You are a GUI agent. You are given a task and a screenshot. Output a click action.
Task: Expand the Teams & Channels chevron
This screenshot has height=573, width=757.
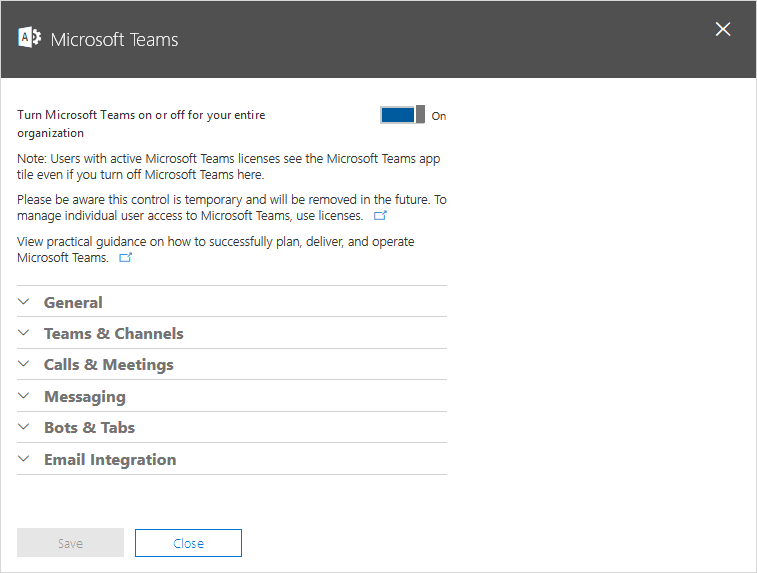coord(24,333)
